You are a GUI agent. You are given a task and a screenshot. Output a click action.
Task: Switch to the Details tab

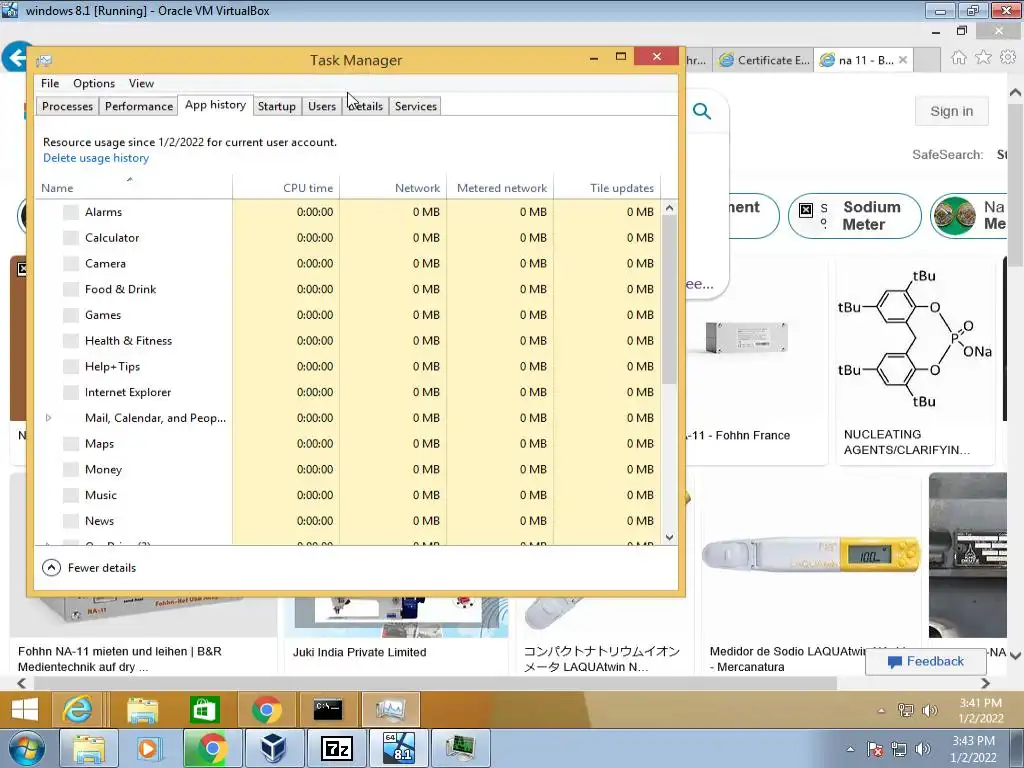366,106
